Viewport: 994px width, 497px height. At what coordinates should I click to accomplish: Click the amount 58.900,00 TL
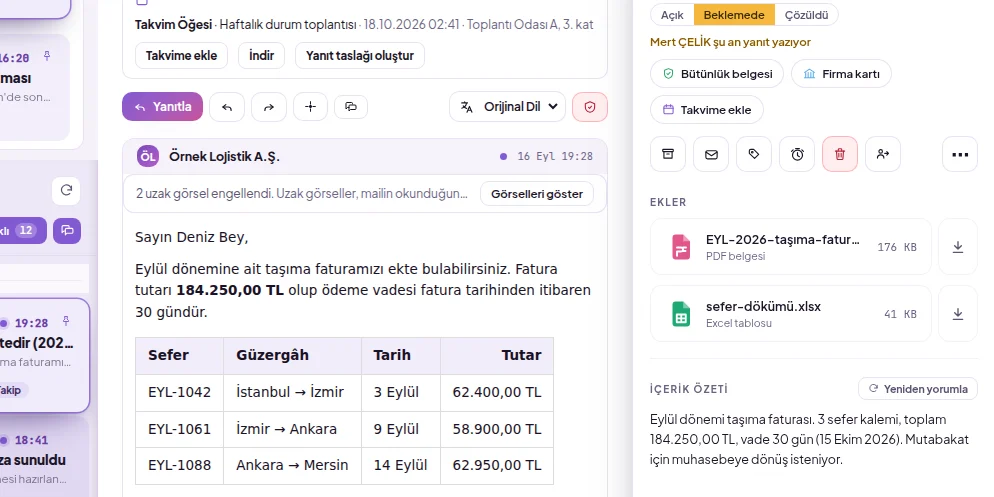497,429
